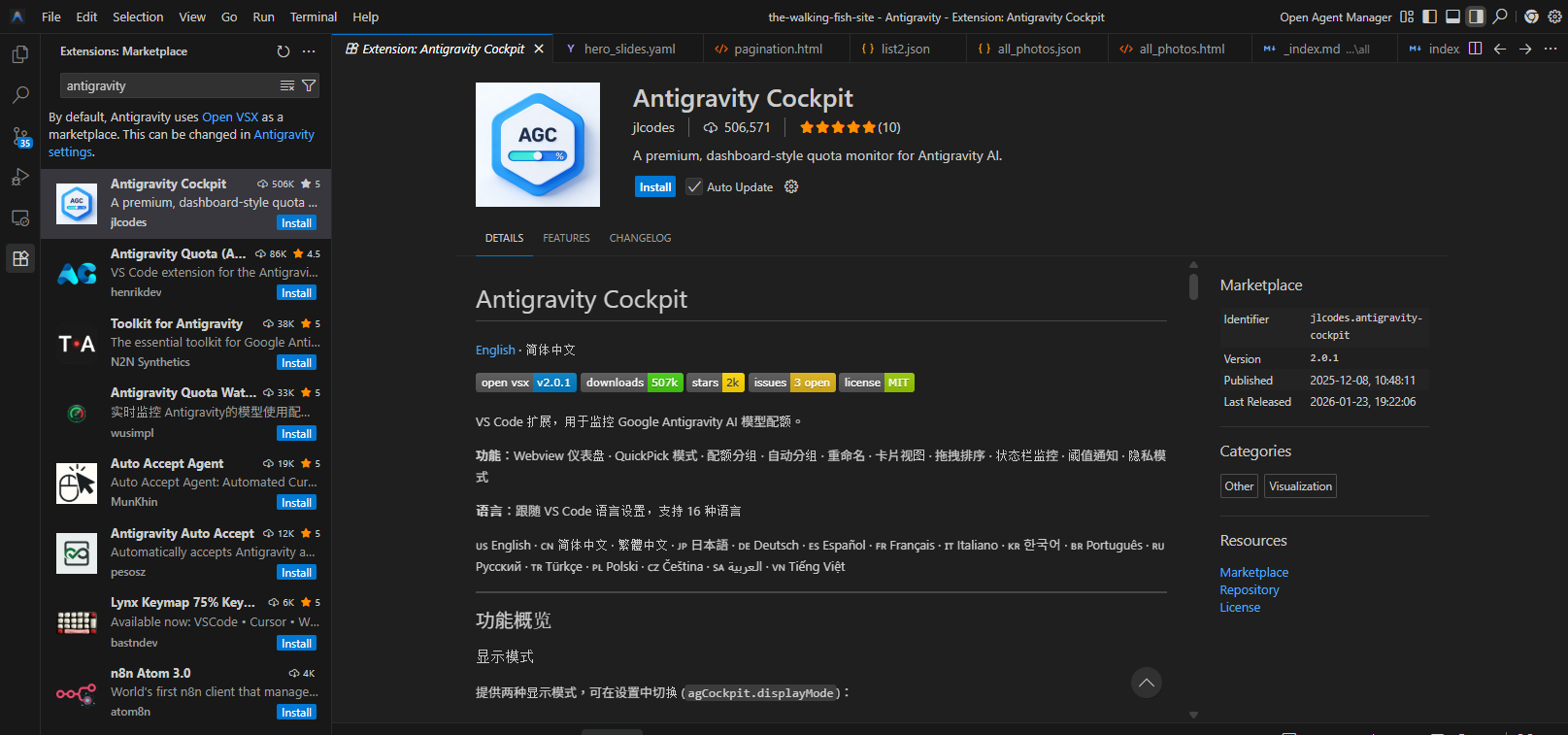Image resolution: width=1568 pixels, height=735 pixels.
Task: Open Extensions Marketplace more actions ellipsis
Action: (309, 51)
